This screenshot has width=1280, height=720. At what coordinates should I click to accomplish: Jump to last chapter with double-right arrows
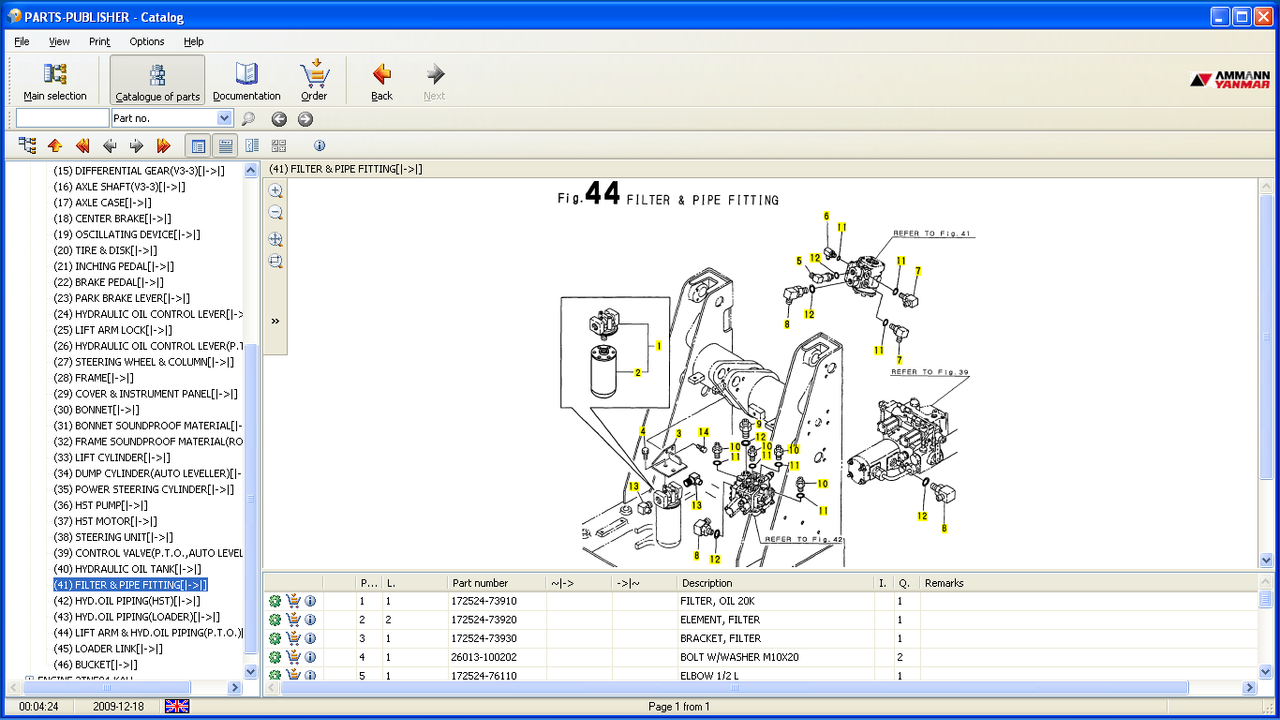pos(164,146)
